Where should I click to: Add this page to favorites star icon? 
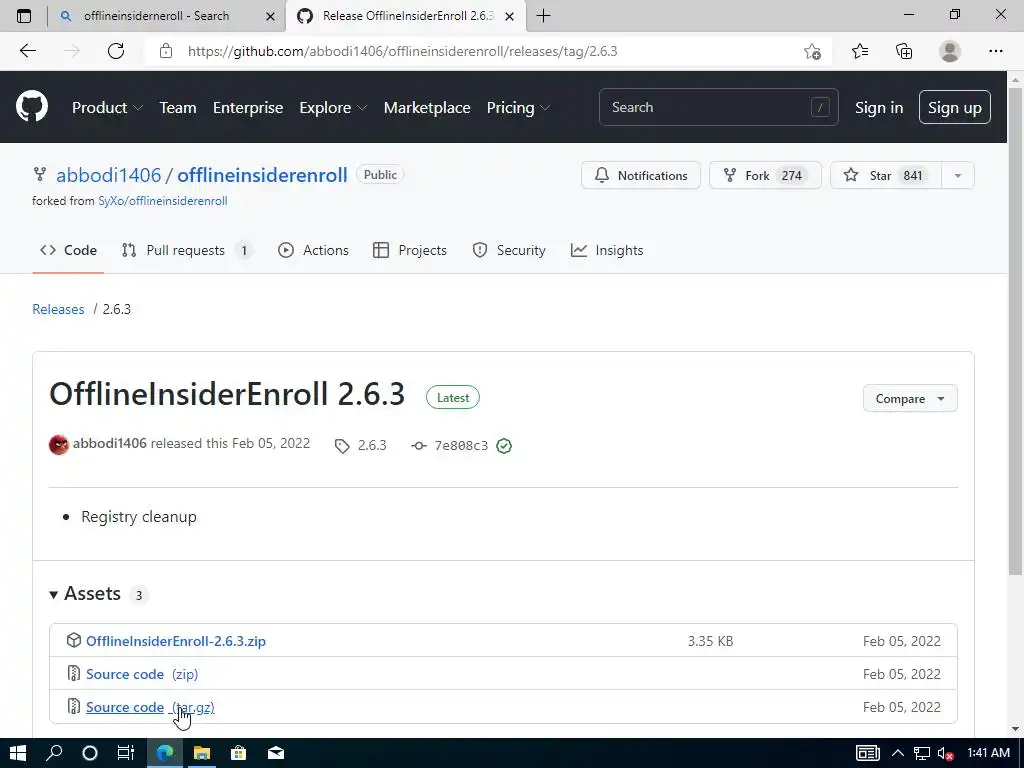812,51
